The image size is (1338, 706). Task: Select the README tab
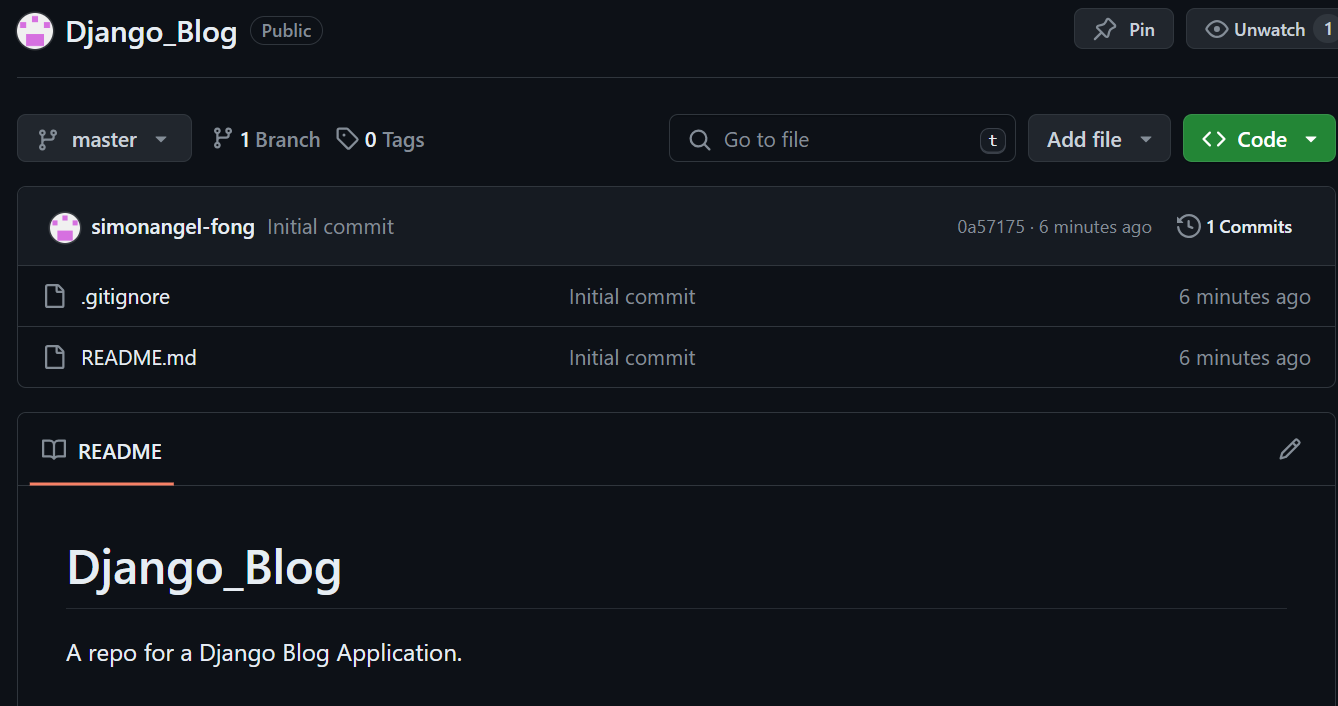[x=102, y=451]
